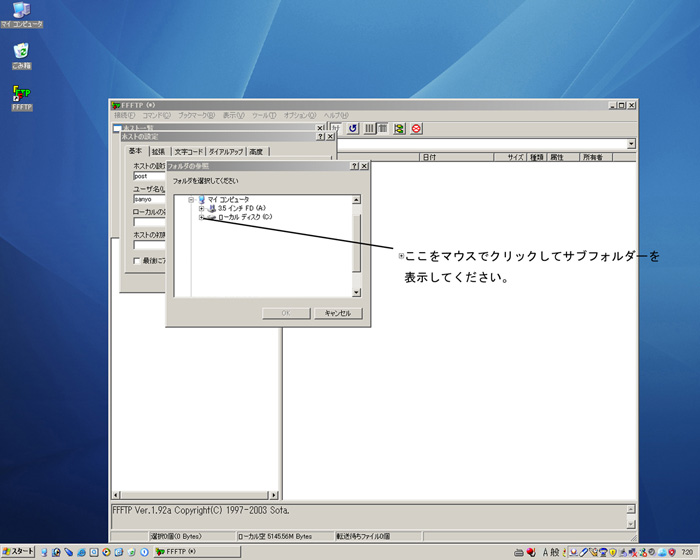The image size is (700, 560).
Task: Click status text 'ローカル空 5145.56M Bytes'
Action: tap(275, 536)
